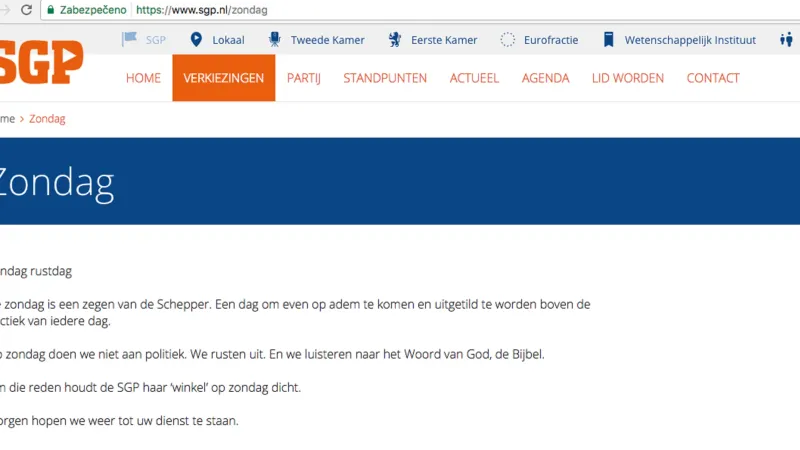Click the line 'hopen we weer tot uw dienst'
This screenshot has width=800, height=450.
119,421
